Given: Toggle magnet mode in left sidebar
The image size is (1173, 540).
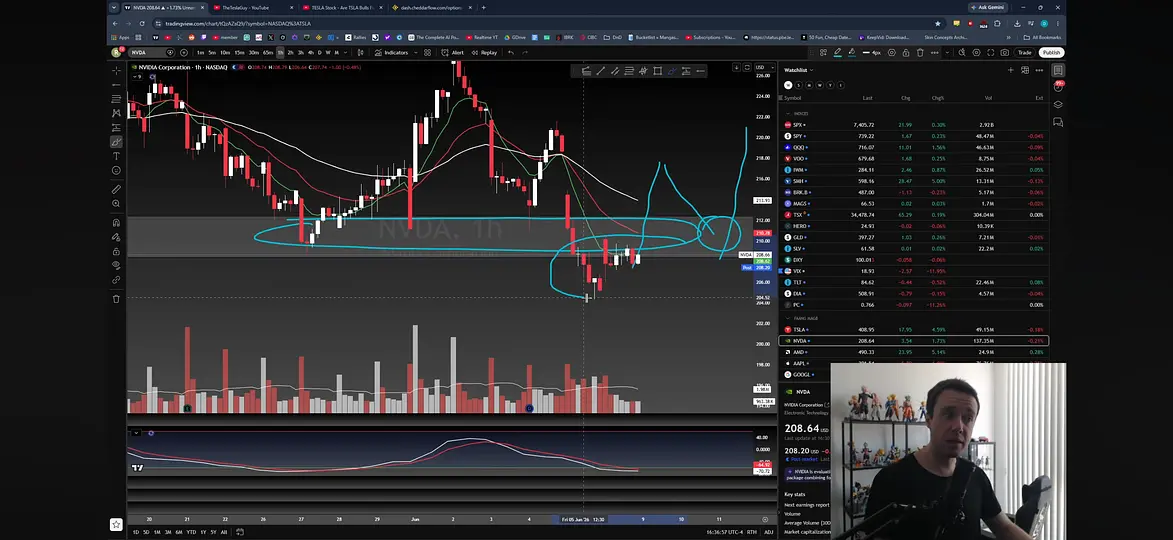Looking at the screenshot, I should [116, 222].
